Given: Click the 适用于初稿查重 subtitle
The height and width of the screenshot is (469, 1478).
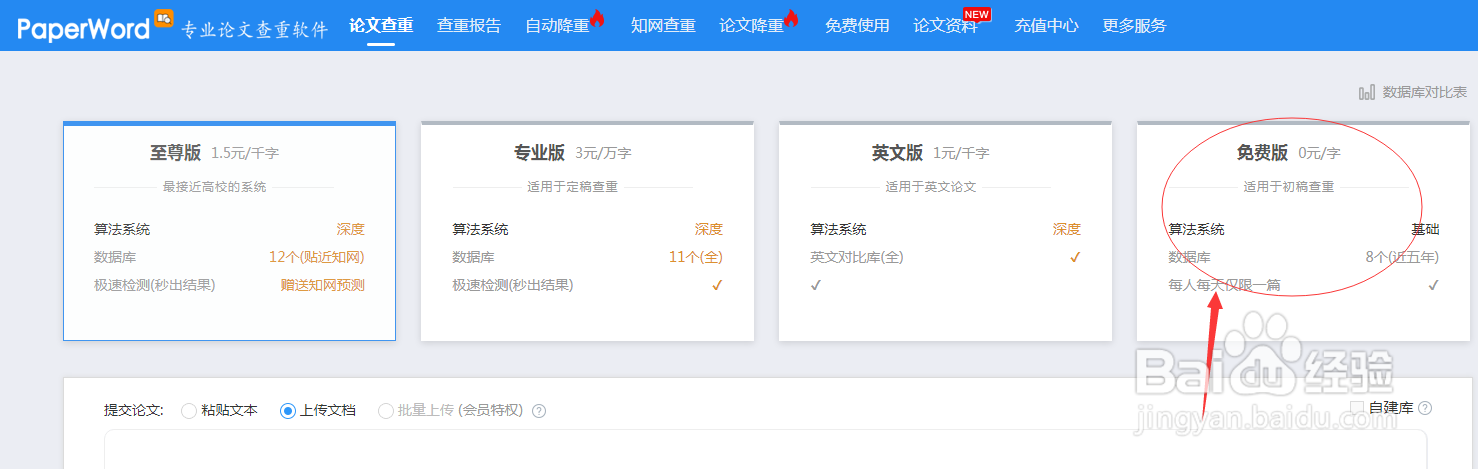Looking at the screenshot, I should (1289, 187).
